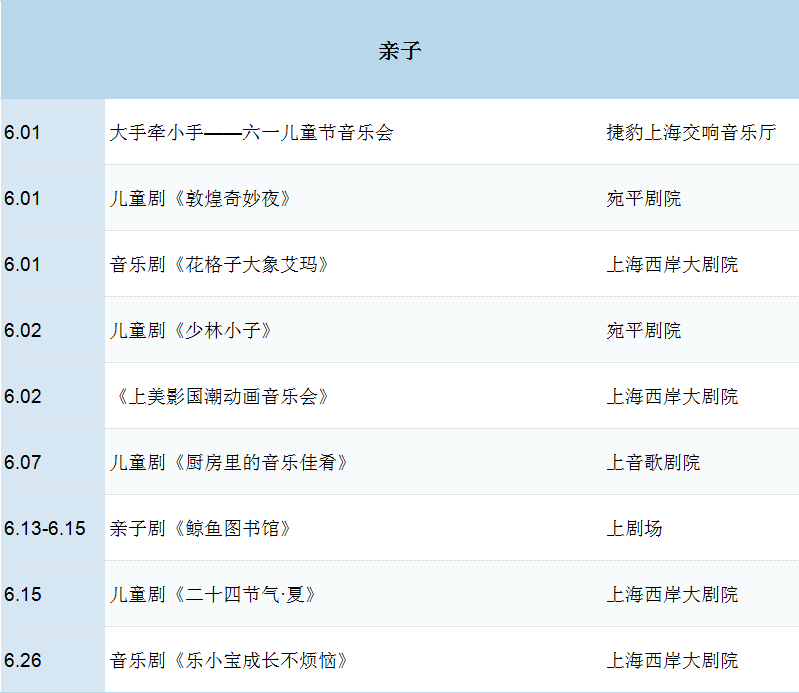
Task: Click 音乐剧《花格子大象艾玛》 title
Action: tap(219, 264)
